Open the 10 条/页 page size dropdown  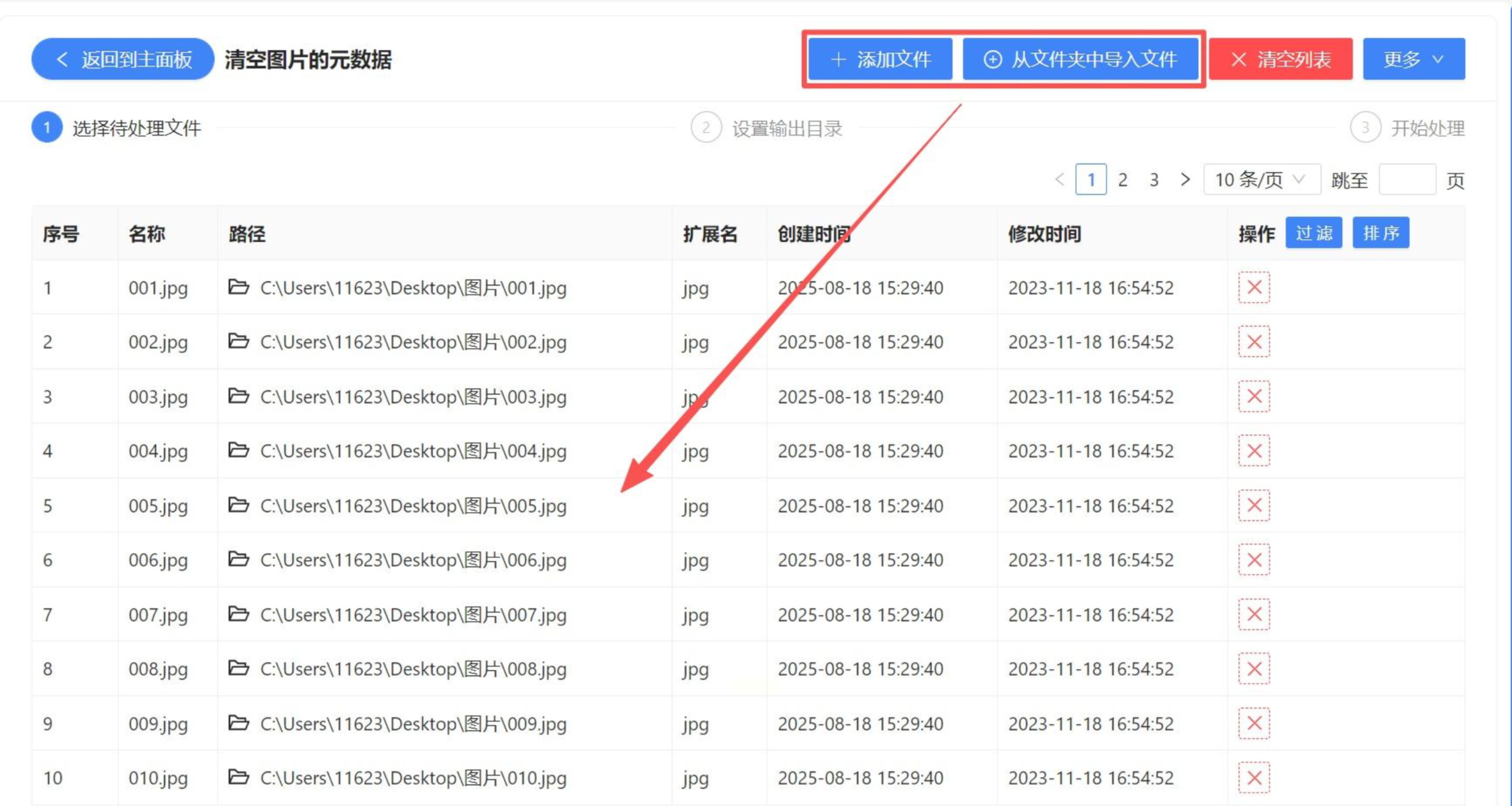point(1261,180)
